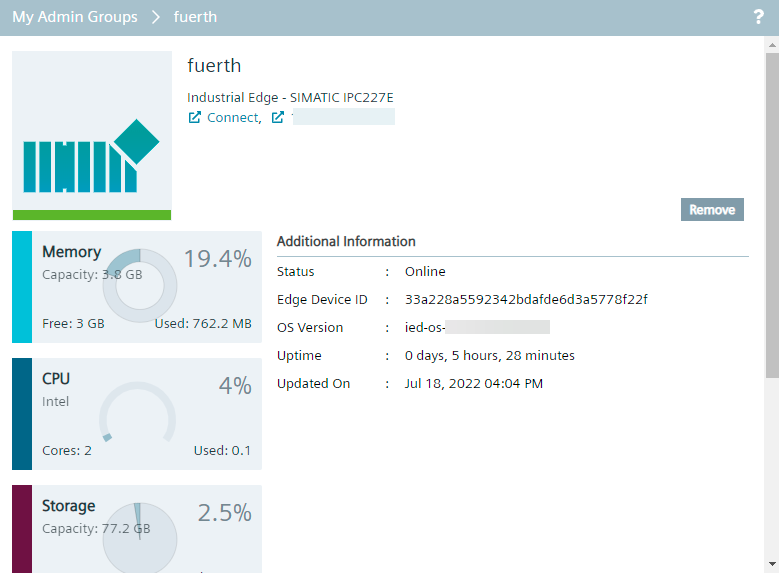Click the vertical scrollbar thumb

pyautogui.click(x=771, y=215)
